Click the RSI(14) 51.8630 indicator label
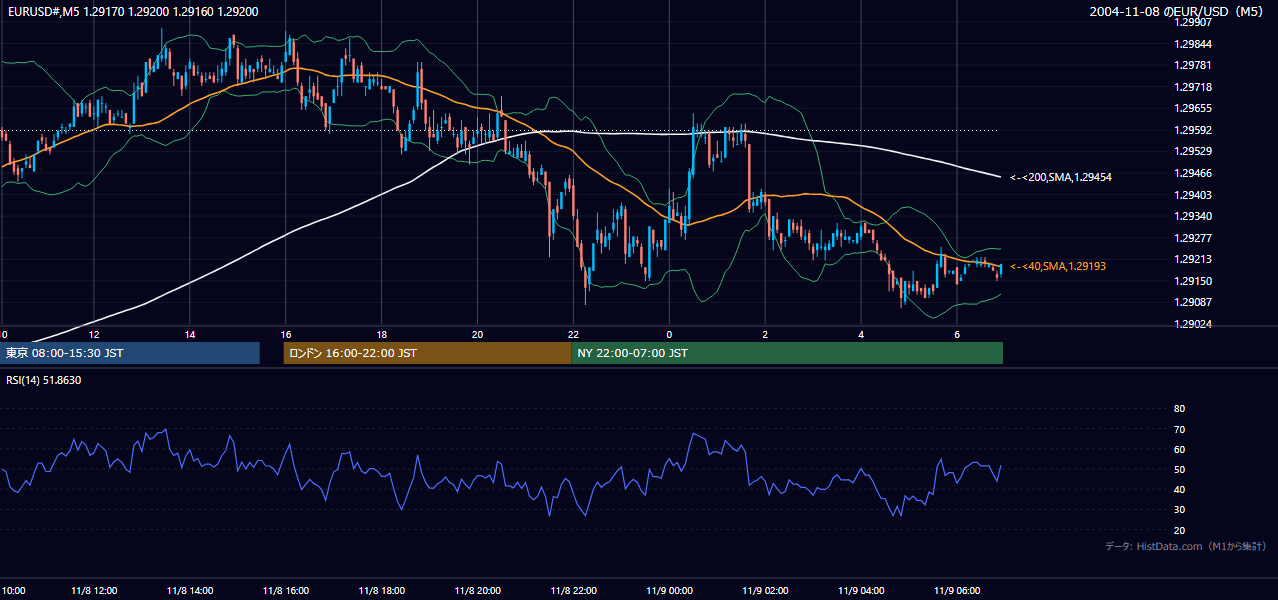The width and height of the screenshot is (1278, 600). click(44, 380)
